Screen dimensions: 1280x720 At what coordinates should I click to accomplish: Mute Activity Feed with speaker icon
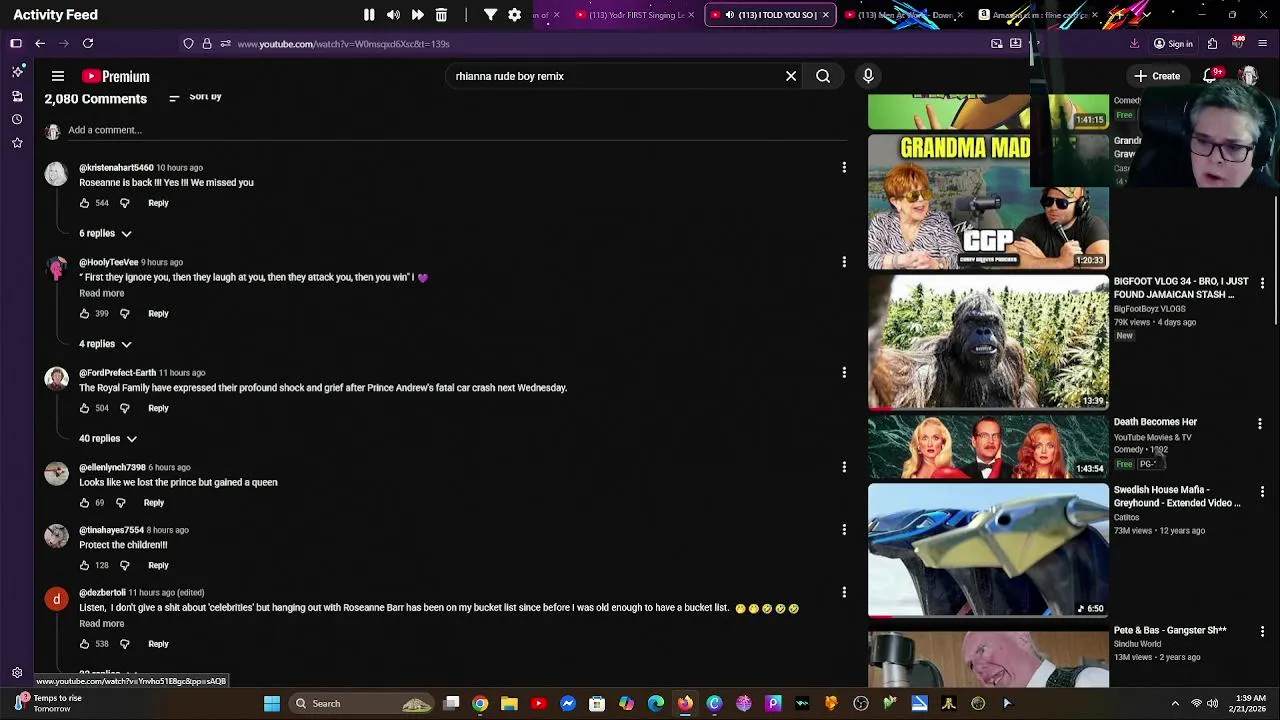coord(393,15)
